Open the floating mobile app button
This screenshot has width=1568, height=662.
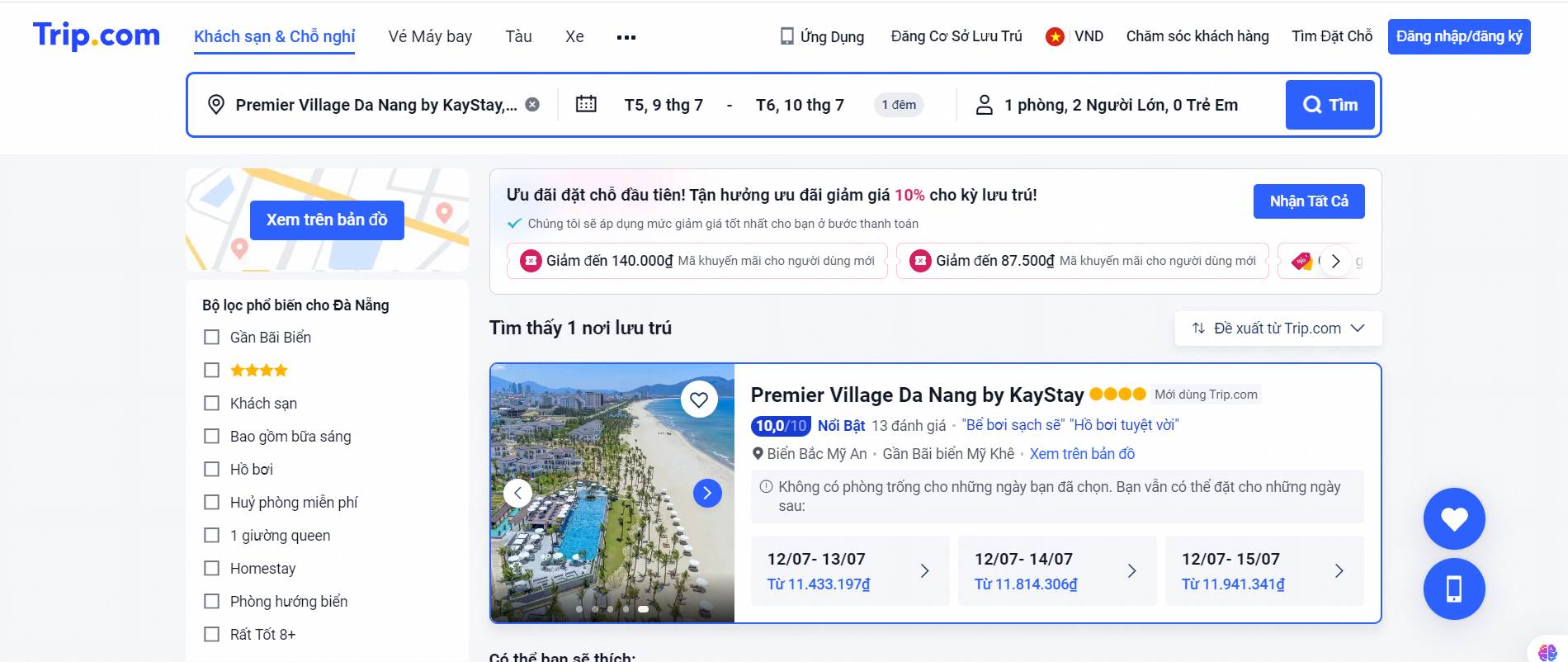[x=1454, y=589]
